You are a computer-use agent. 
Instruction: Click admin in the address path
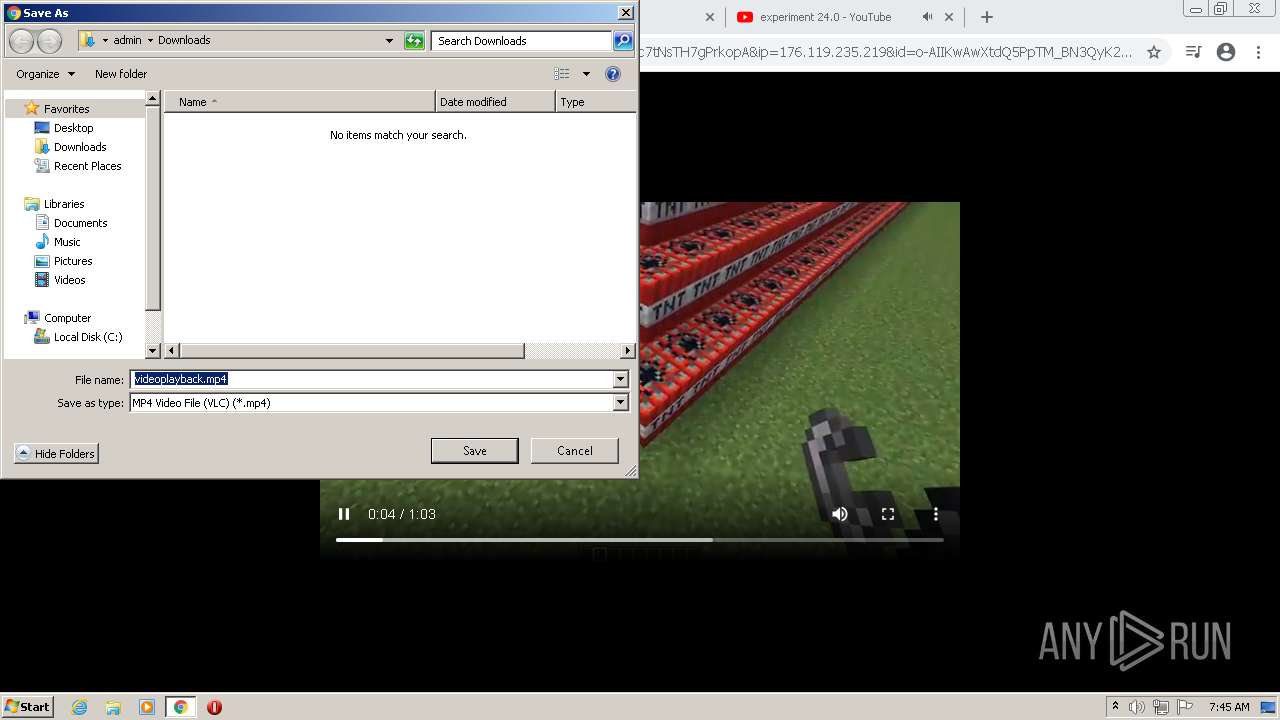coord(127,41)
